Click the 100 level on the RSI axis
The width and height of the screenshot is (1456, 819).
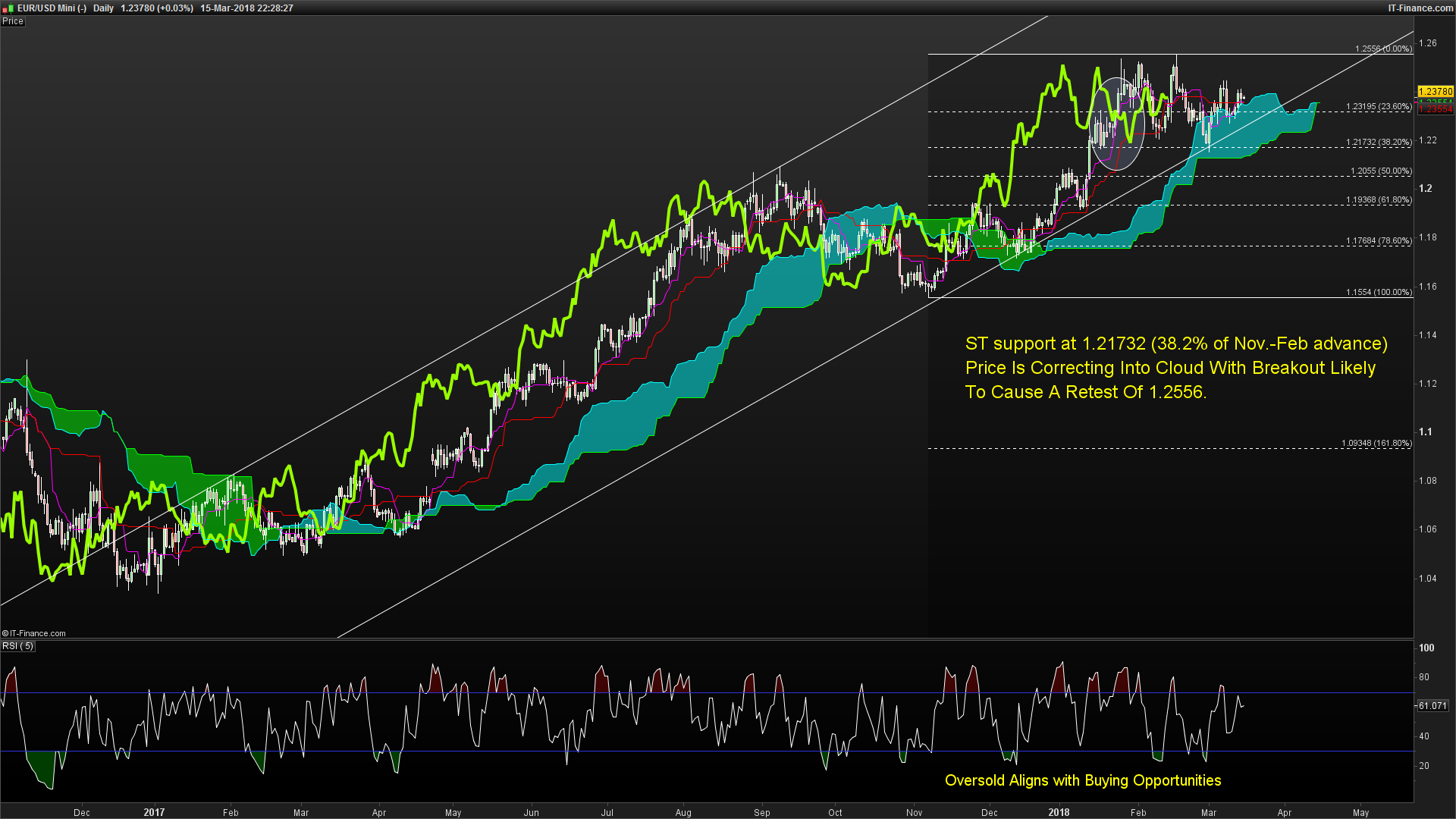tap(1426, 648)
